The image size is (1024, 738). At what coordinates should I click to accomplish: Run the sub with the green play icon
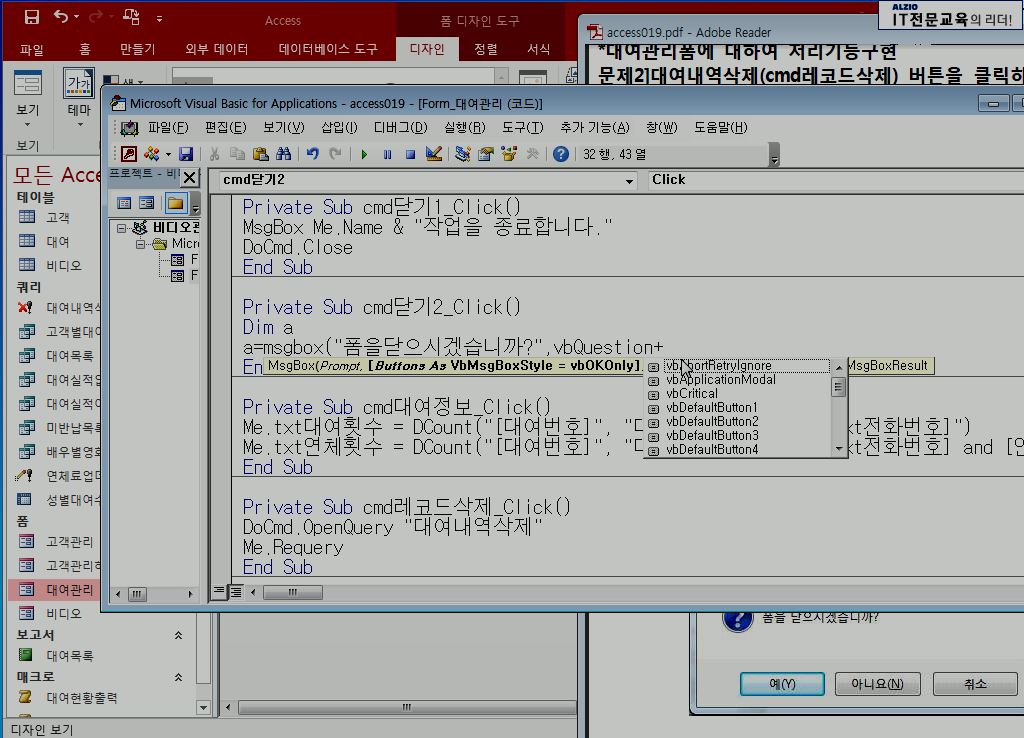click(x=364, y=154)
